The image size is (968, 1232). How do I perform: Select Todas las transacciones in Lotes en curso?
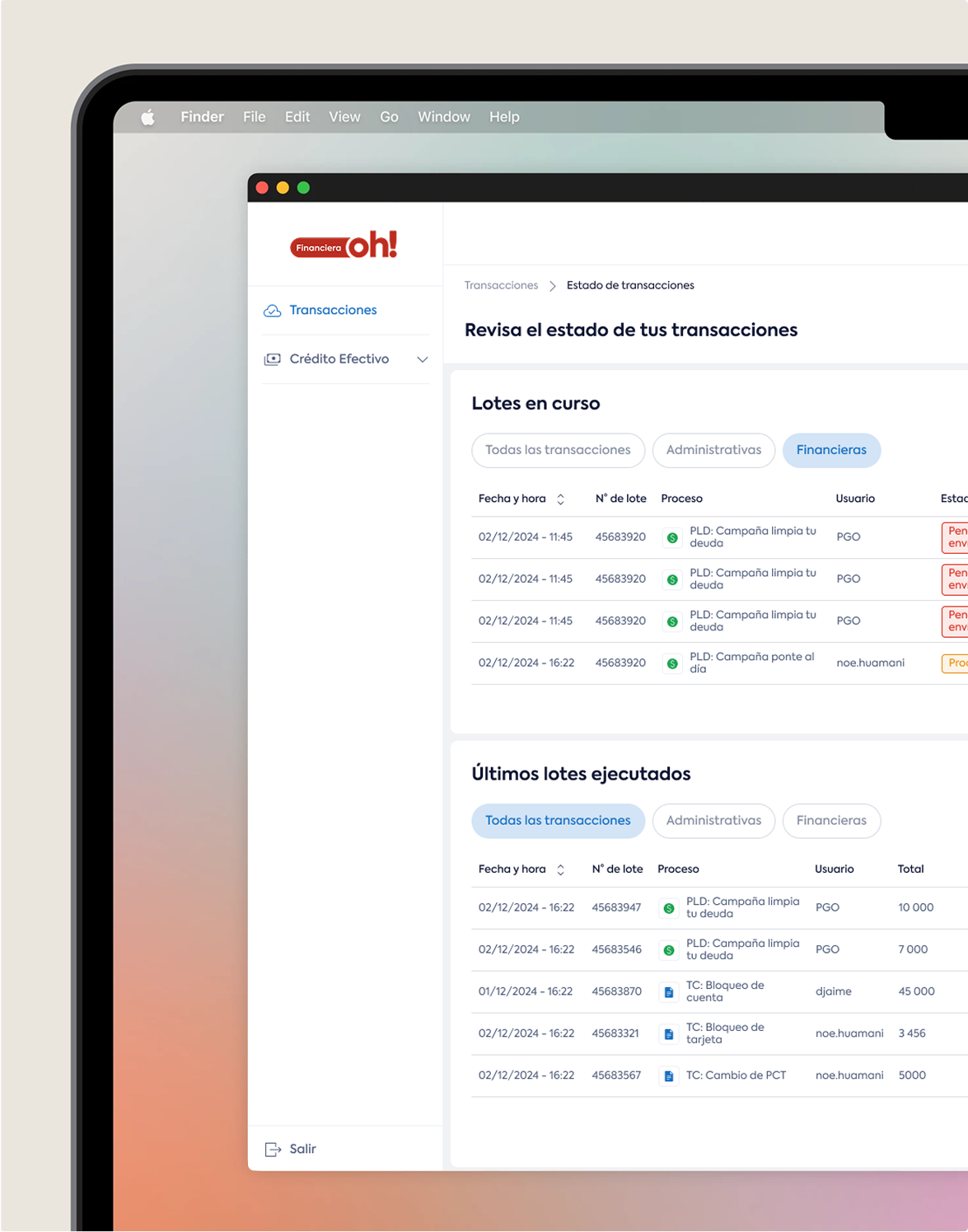558,450
